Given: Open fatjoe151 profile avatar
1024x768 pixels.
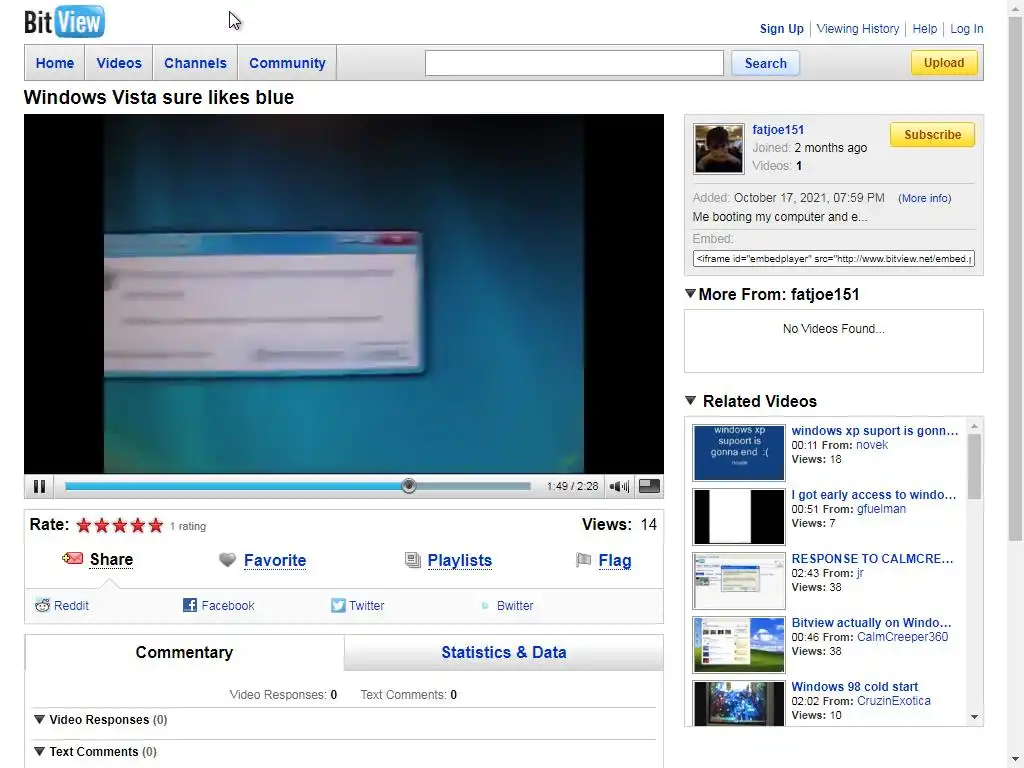Looking at the screenshot, I should pyautogui.click(x=718, y=149).
